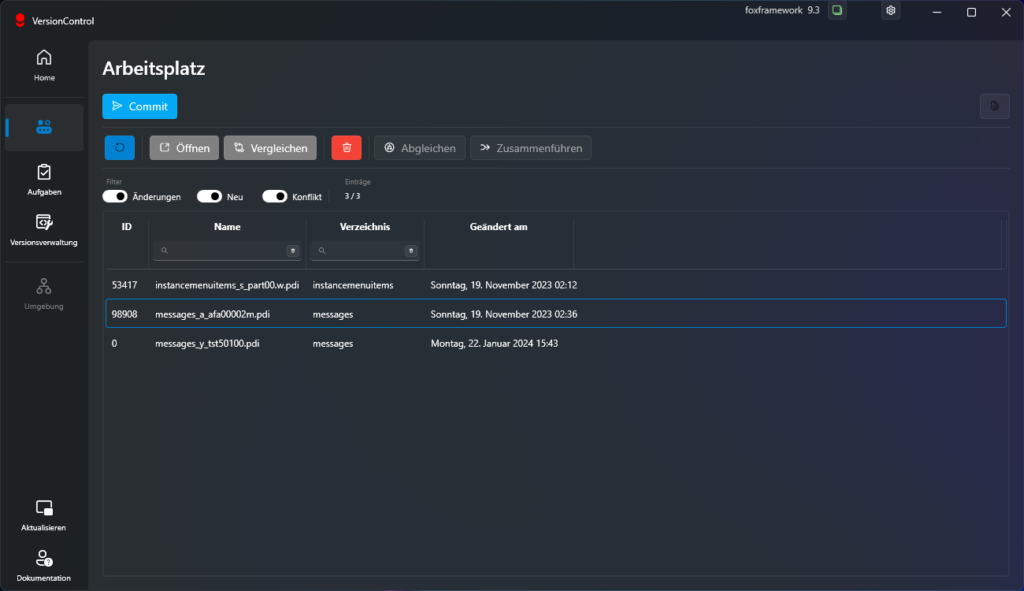Click the red delete trash icon
Screen dimensions: 1024x591
[345, 147]
